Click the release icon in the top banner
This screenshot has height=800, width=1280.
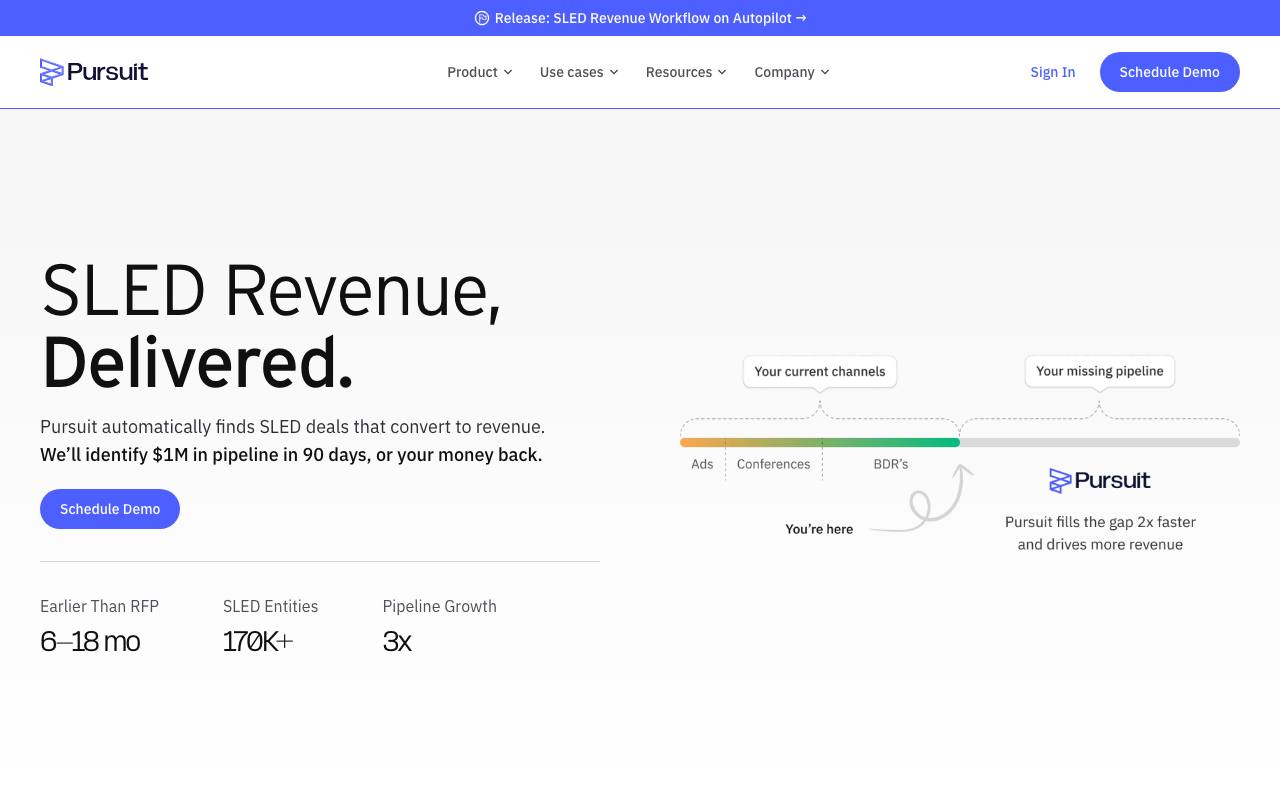coord(482,18)
